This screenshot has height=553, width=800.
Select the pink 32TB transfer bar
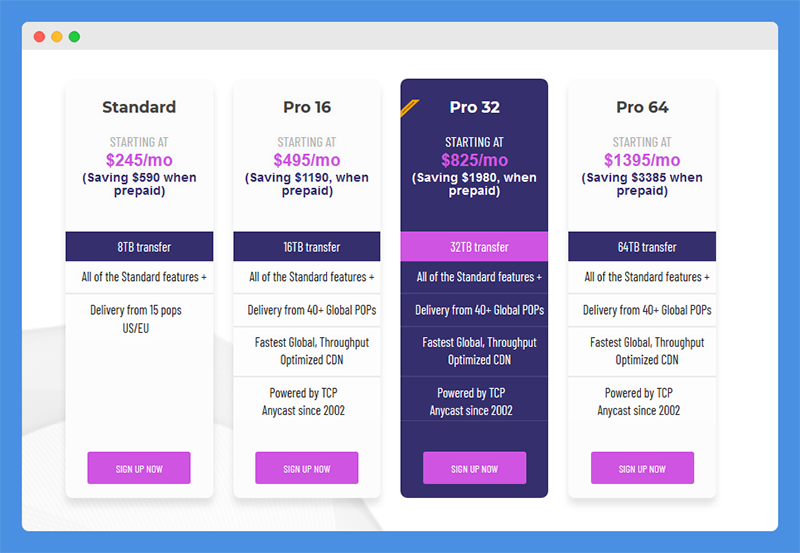[x=474, y=246]
